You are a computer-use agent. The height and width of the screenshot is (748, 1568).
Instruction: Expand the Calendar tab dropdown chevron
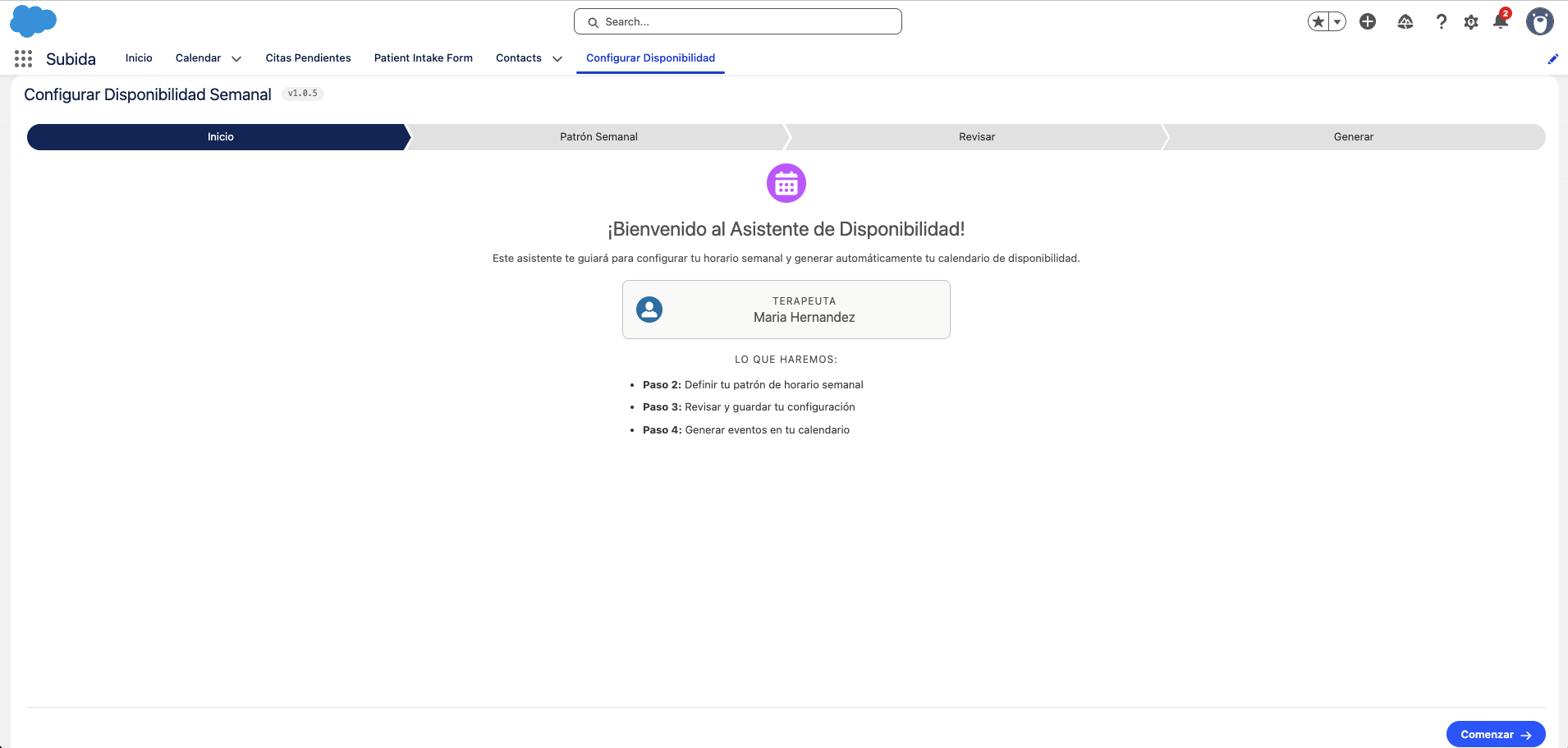click(x=236, y=58)
